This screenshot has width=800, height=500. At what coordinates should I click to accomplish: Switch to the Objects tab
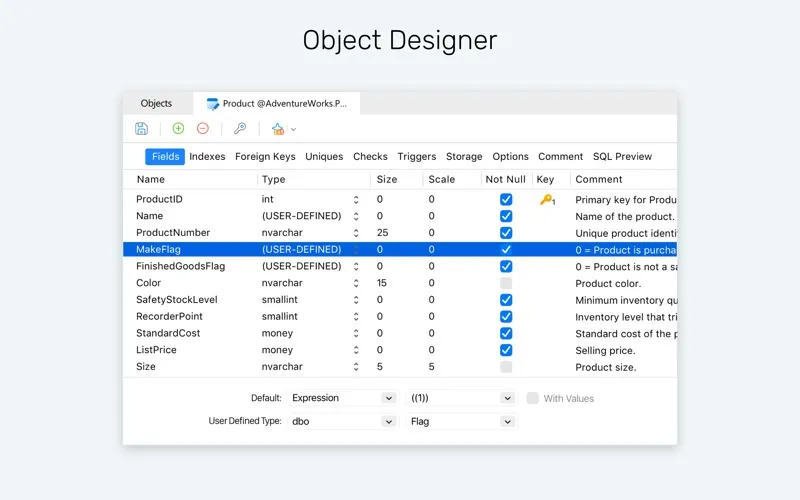pos(156,104)
